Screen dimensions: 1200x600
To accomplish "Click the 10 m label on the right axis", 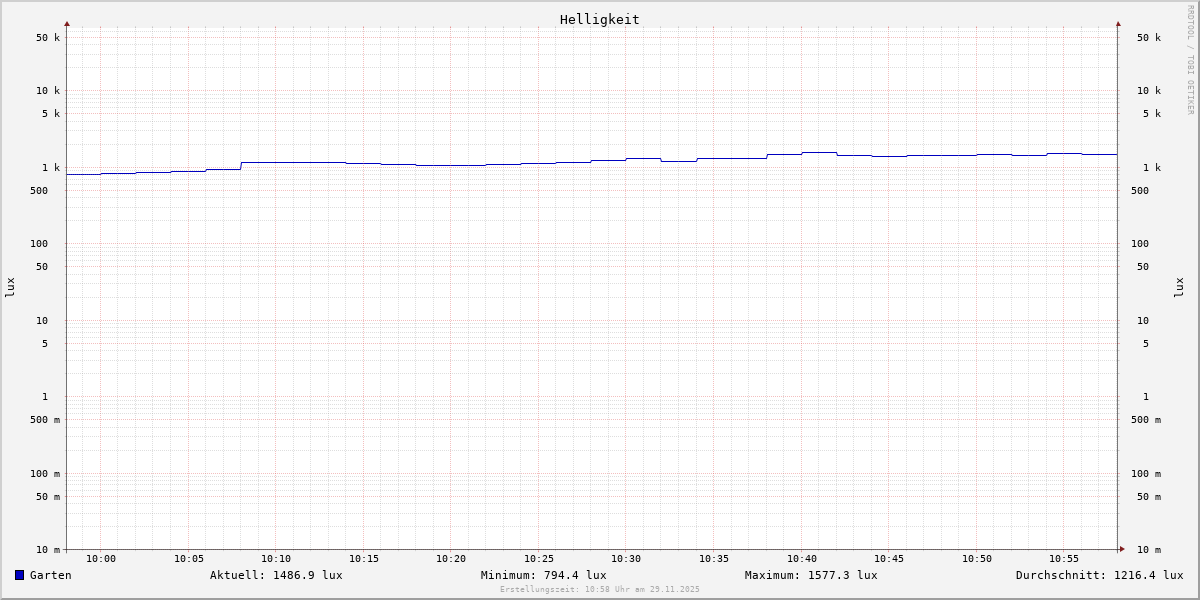I will point(1149,550).
